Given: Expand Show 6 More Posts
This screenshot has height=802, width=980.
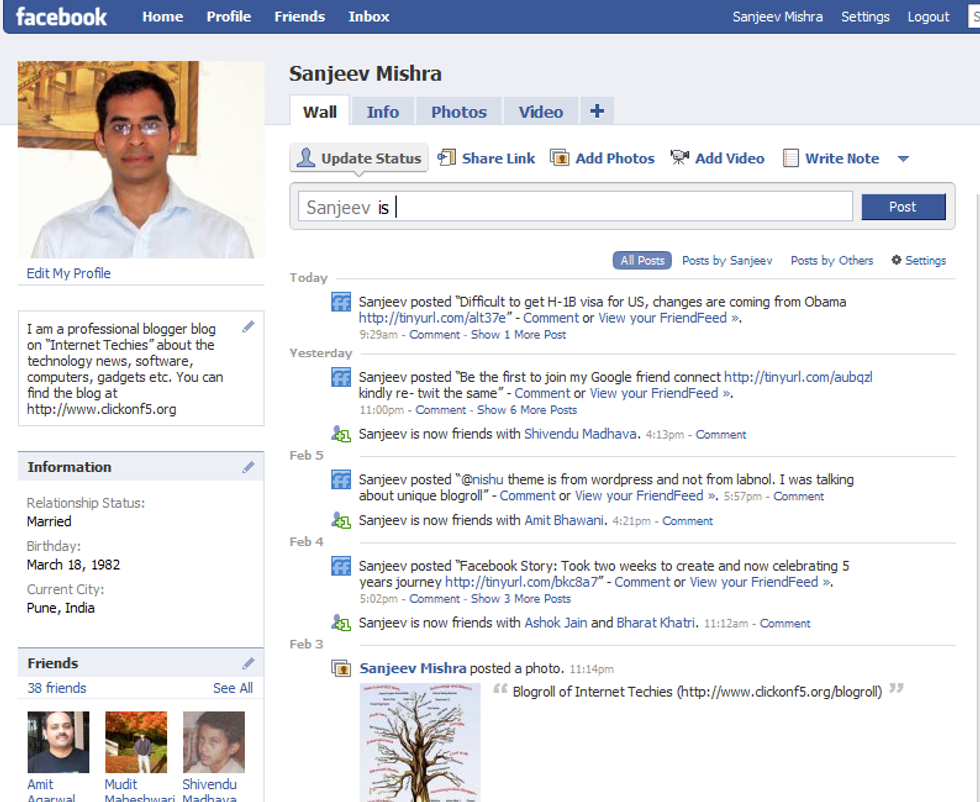Looking at the screenshot, I should pos(527,410).
